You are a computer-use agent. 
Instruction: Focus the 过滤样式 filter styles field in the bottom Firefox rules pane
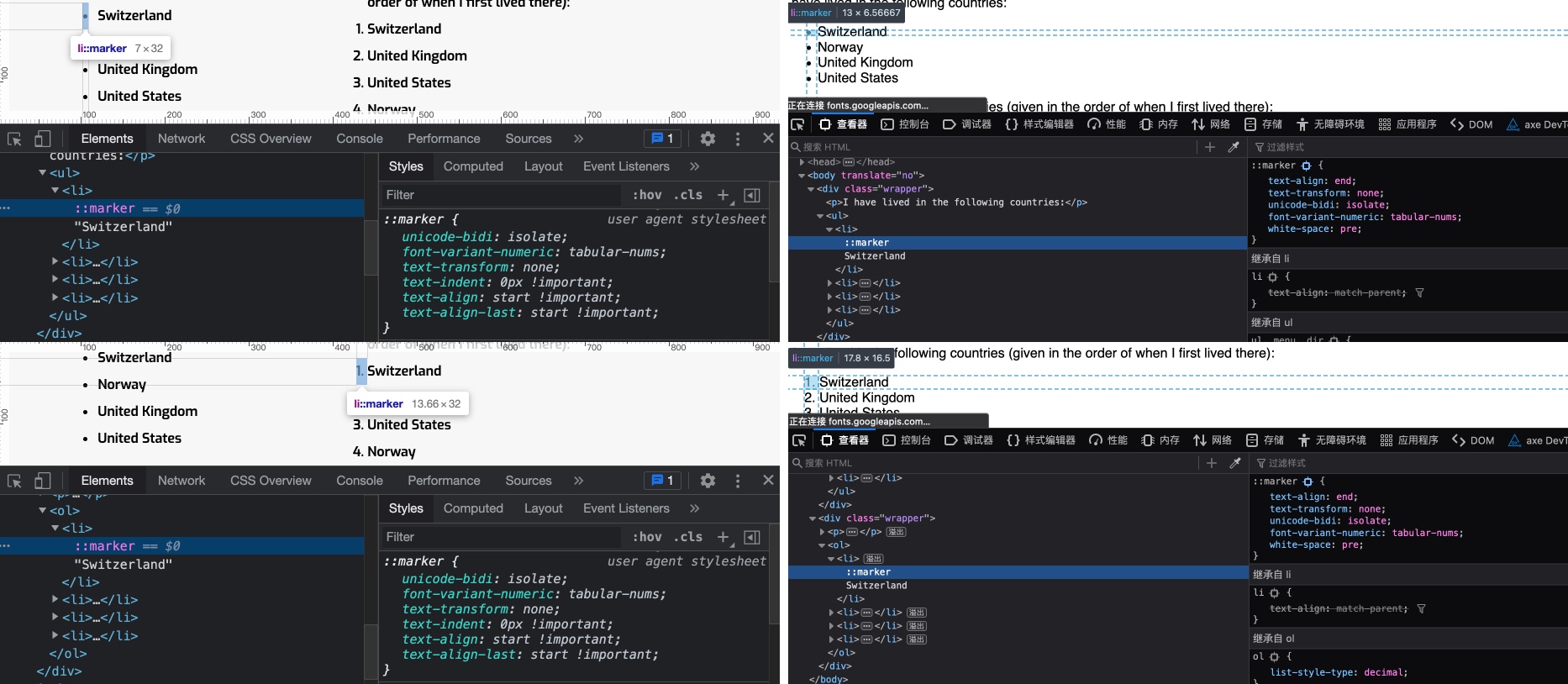pyautogui.click(x=1412, y=463)
